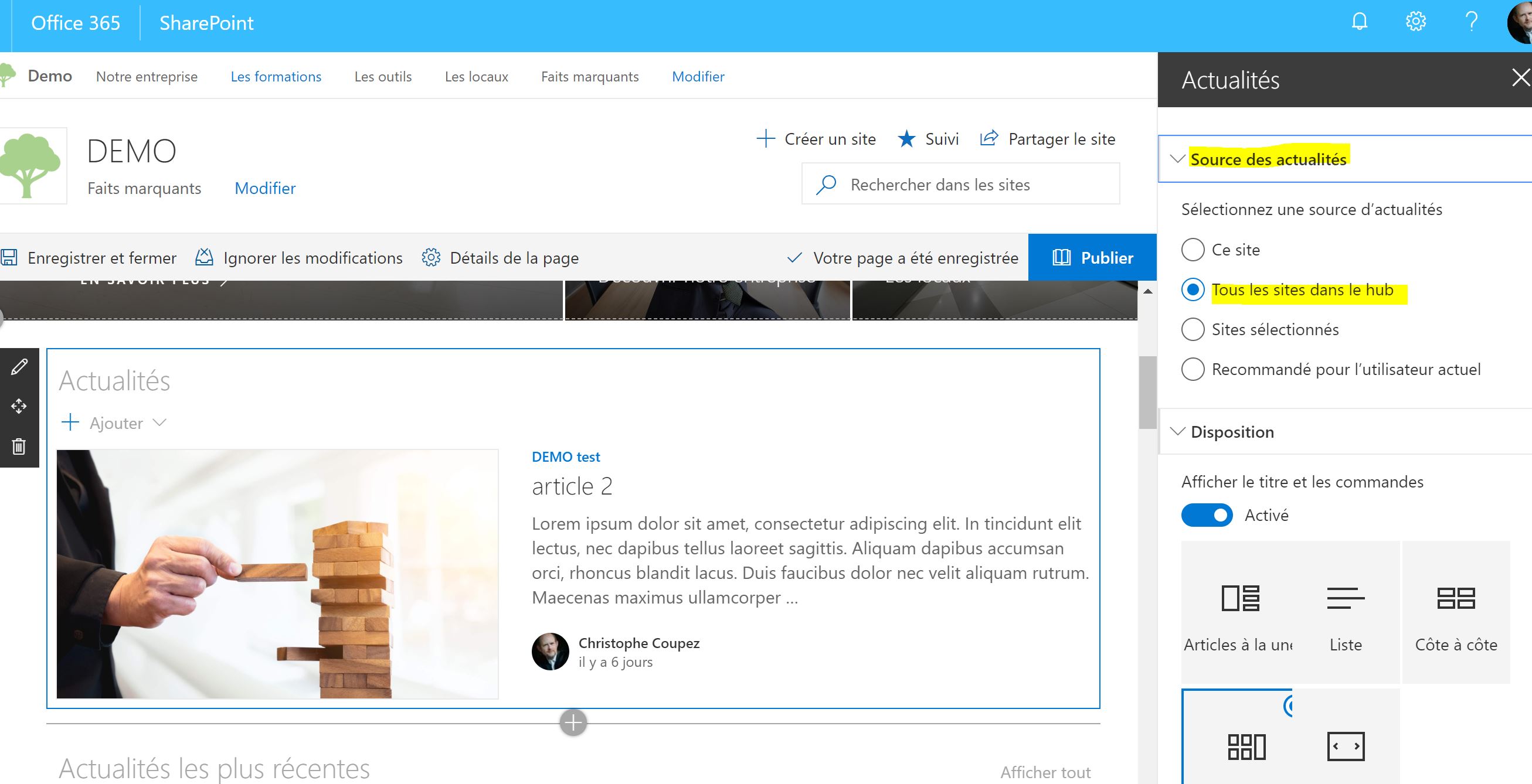Click the Publier button
This screenshot has height=784, width=1532.
coord(1092,257)
